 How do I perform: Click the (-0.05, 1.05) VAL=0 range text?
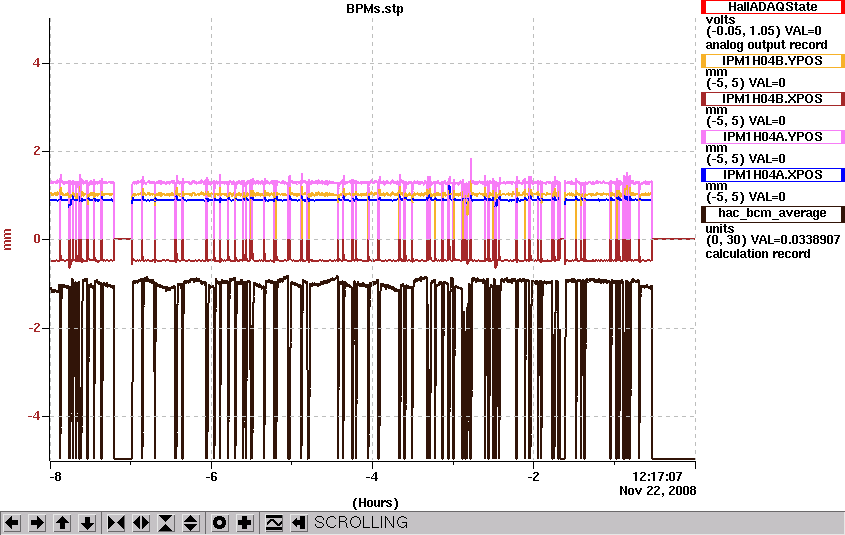(764, 31)
